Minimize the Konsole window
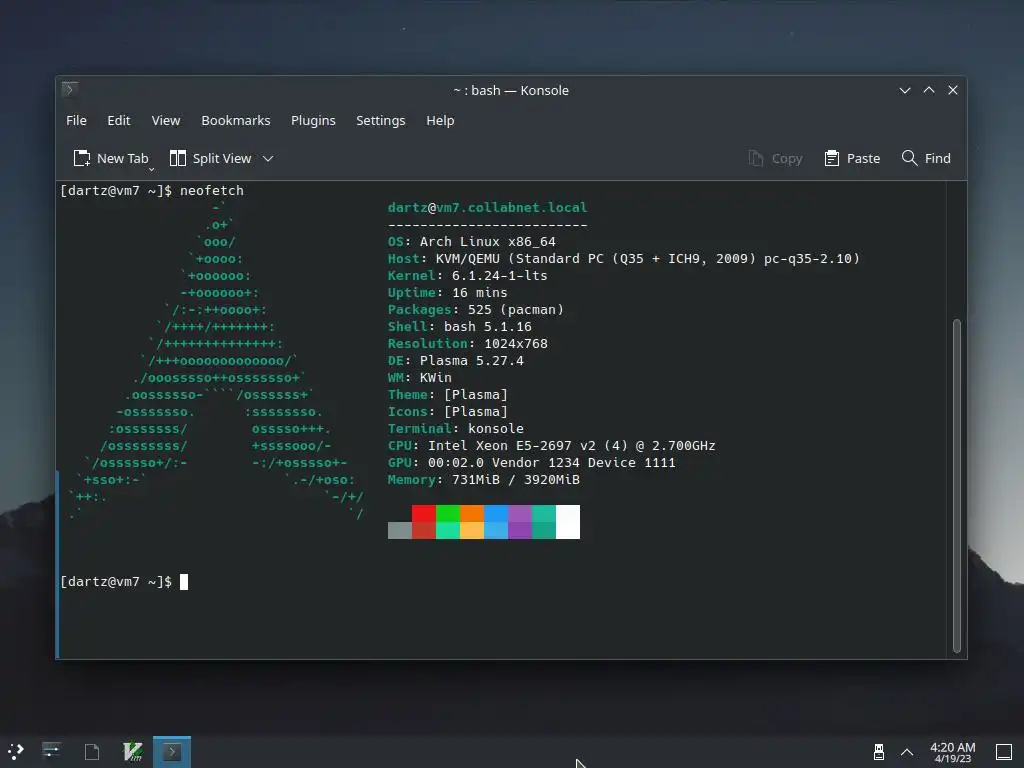Image resolution: width=1024 pixels, height=768 pixels. click(x=905, y=90)
